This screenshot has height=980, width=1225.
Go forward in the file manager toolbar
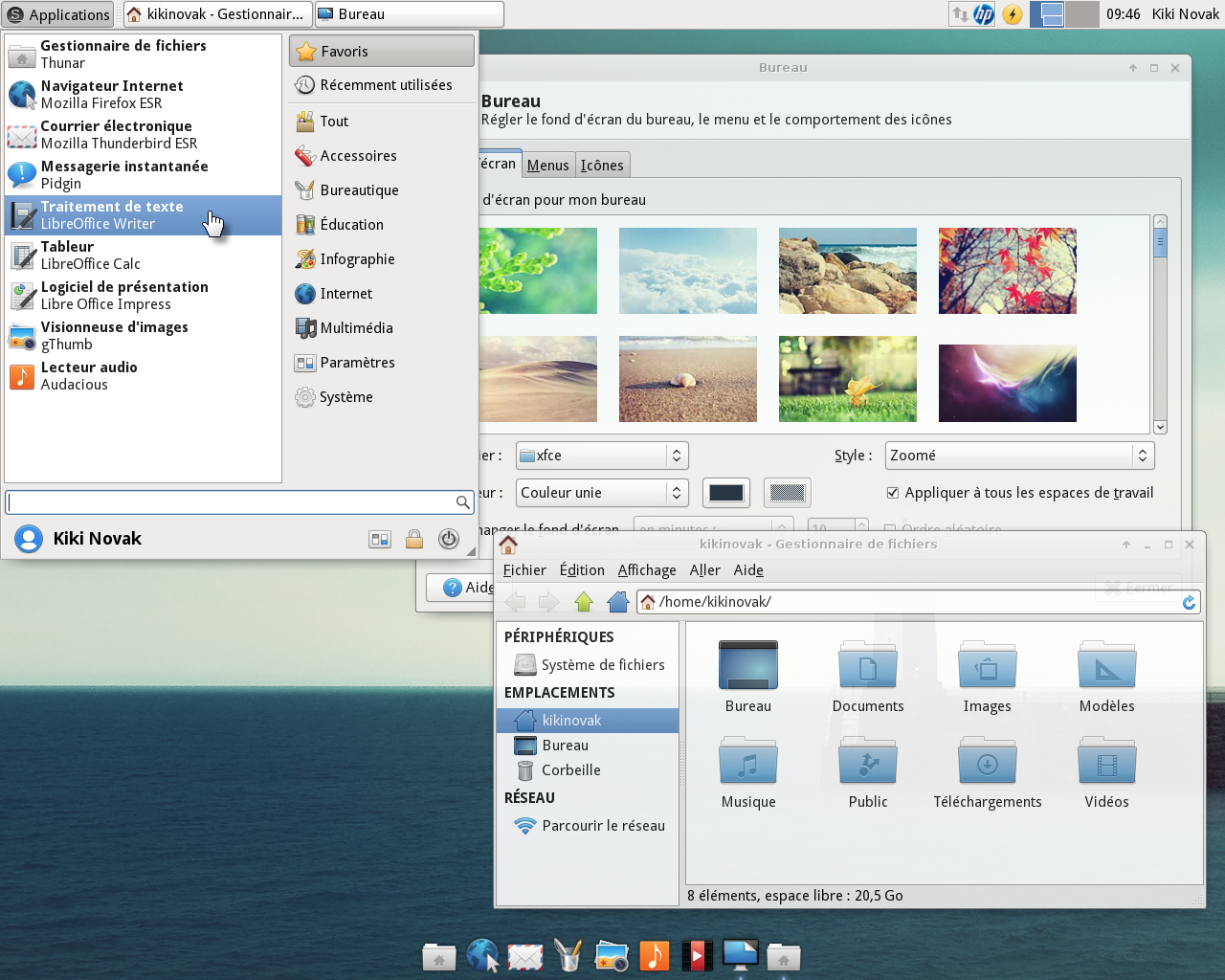pyautogui.click(x=549, y=602)
